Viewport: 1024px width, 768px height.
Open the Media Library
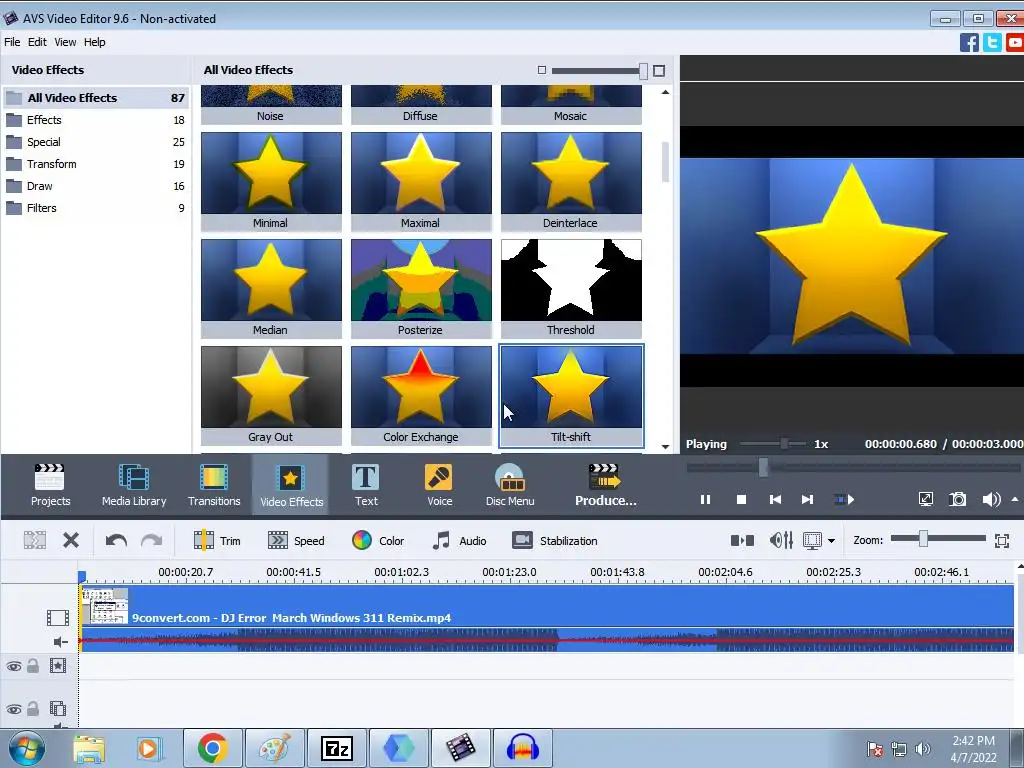(134, 485)
